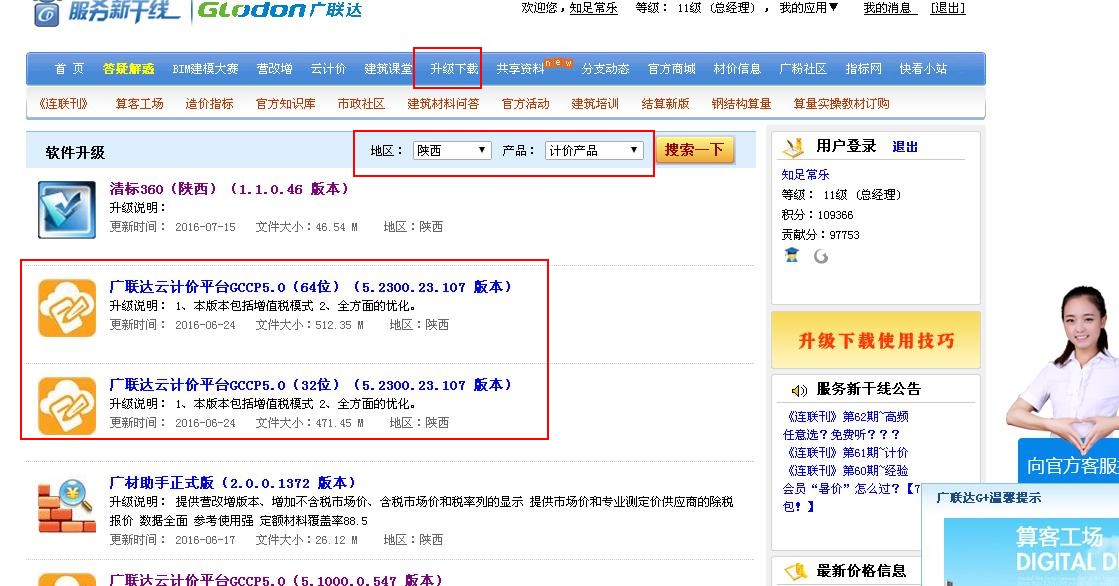Viewport: 1119px width, 586px height.
Task: Open the 广材助手正式版 2.0.0.1372 title link
Action: 233,483
